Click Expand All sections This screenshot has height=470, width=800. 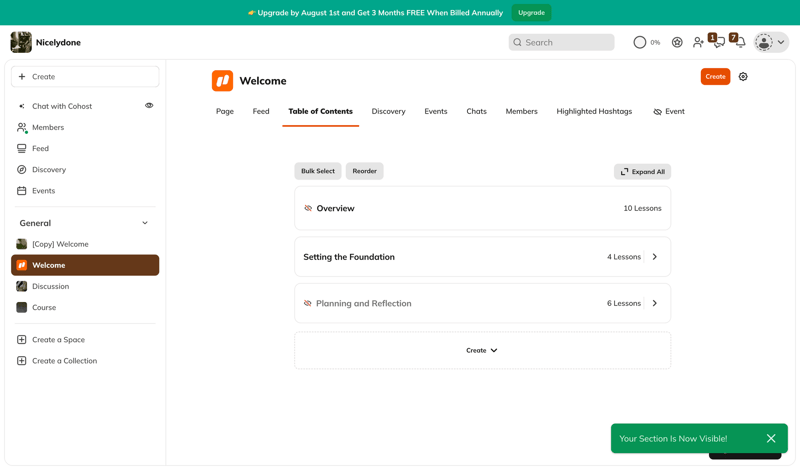pyautogui.click(x=642, y=172)
